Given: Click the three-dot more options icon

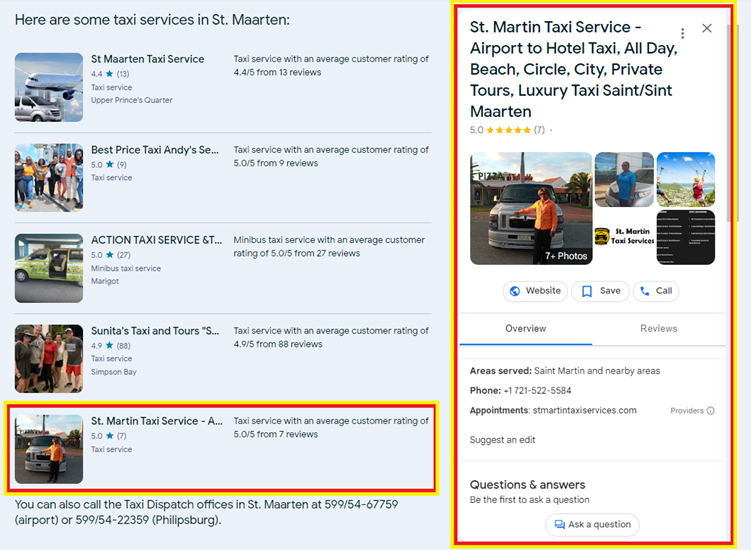Looking at the screenshot, I should coord(683,33).
